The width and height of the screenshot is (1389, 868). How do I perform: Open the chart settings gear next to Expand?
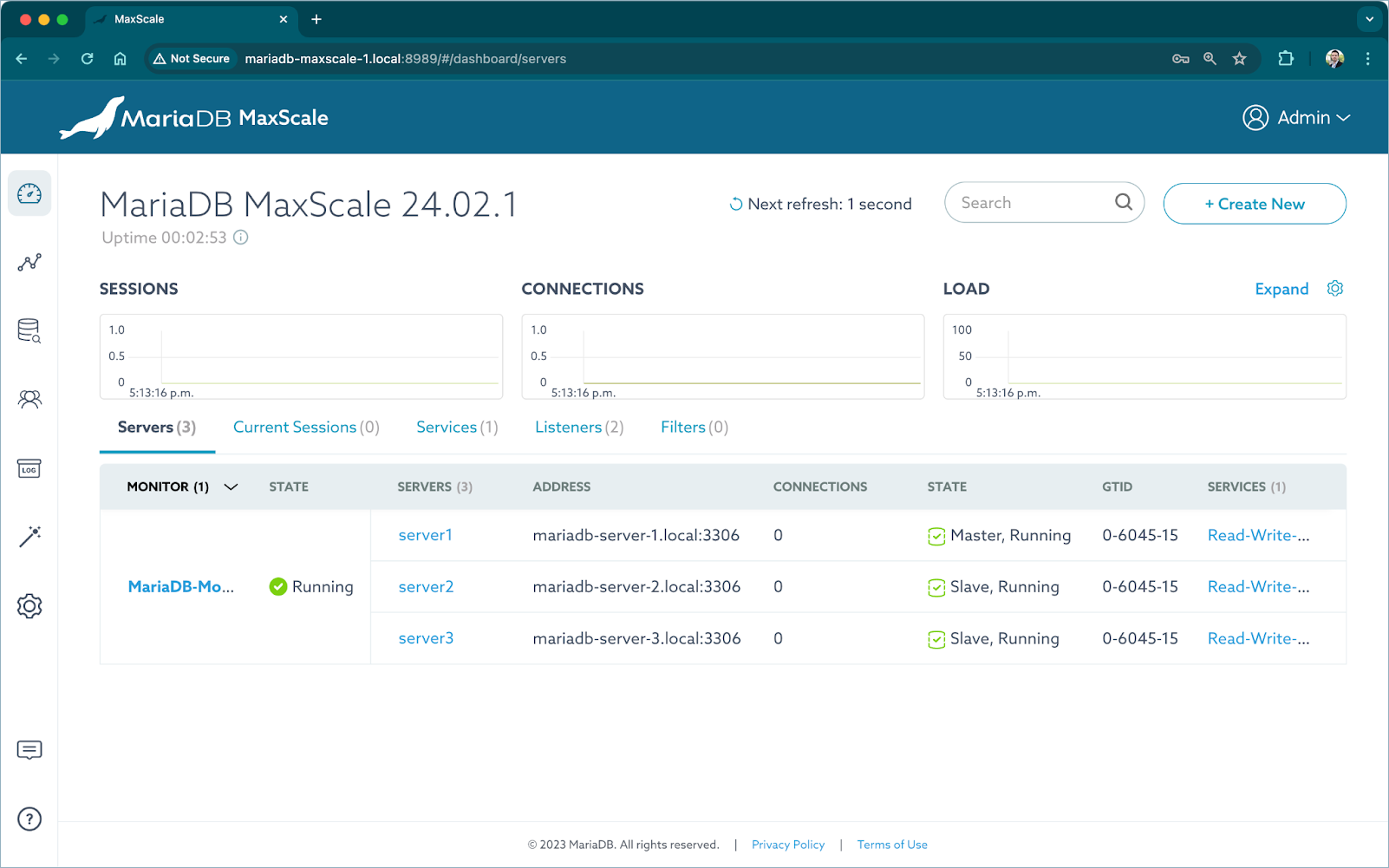1334,288
